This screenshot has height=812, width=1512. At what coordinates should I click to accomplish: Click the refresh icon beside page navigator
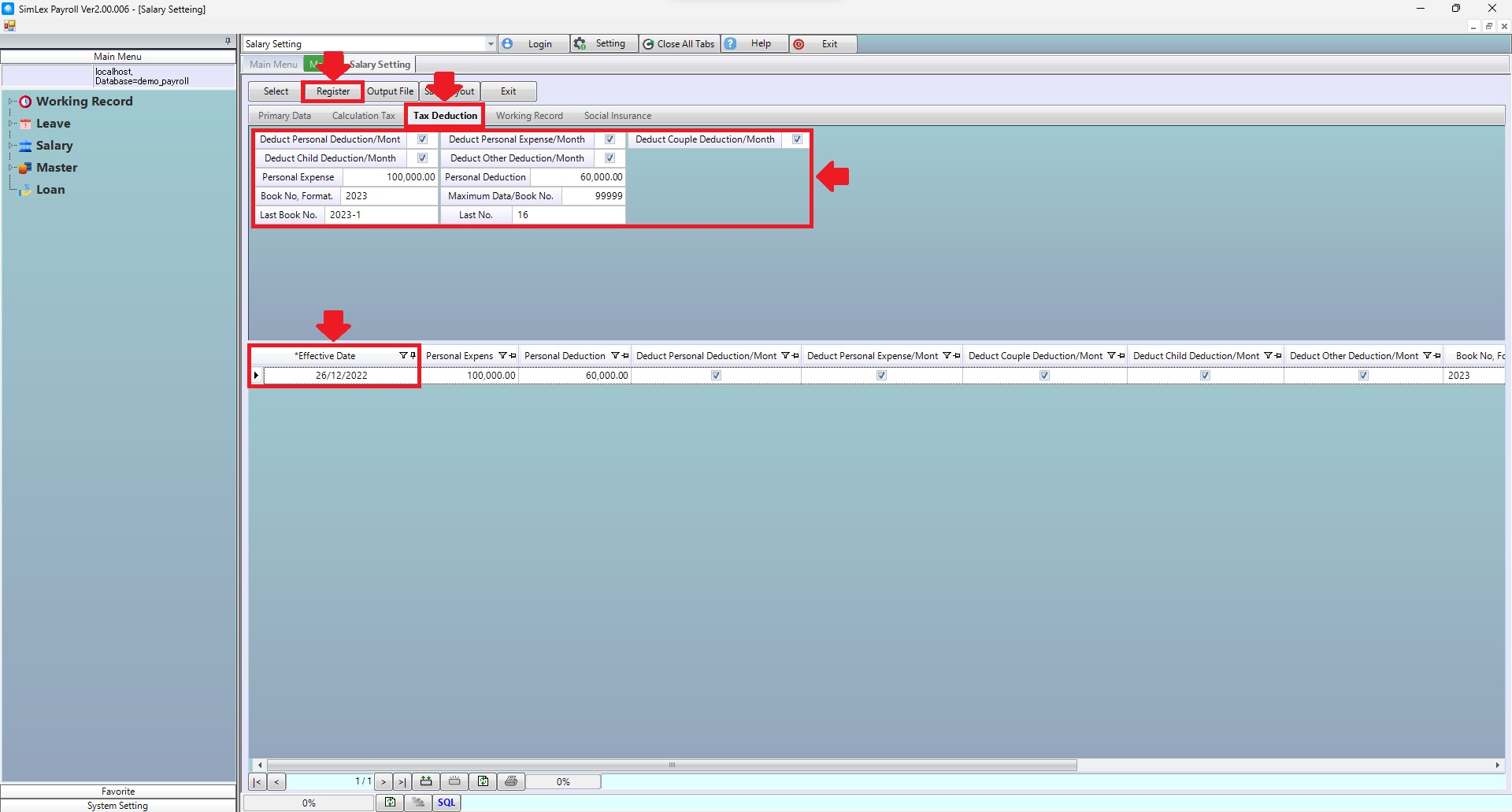(x=483, y=781)
